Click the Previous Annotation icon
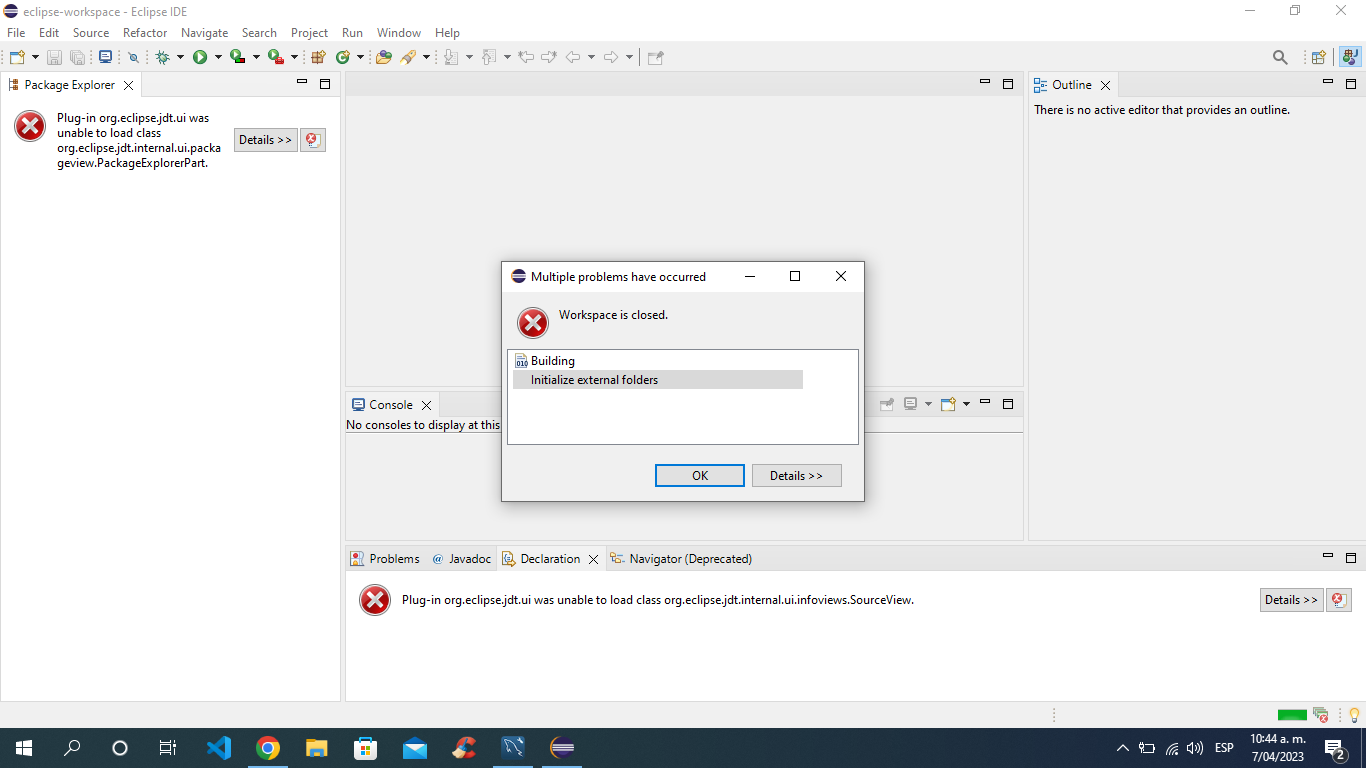 (x=489, y=57)
